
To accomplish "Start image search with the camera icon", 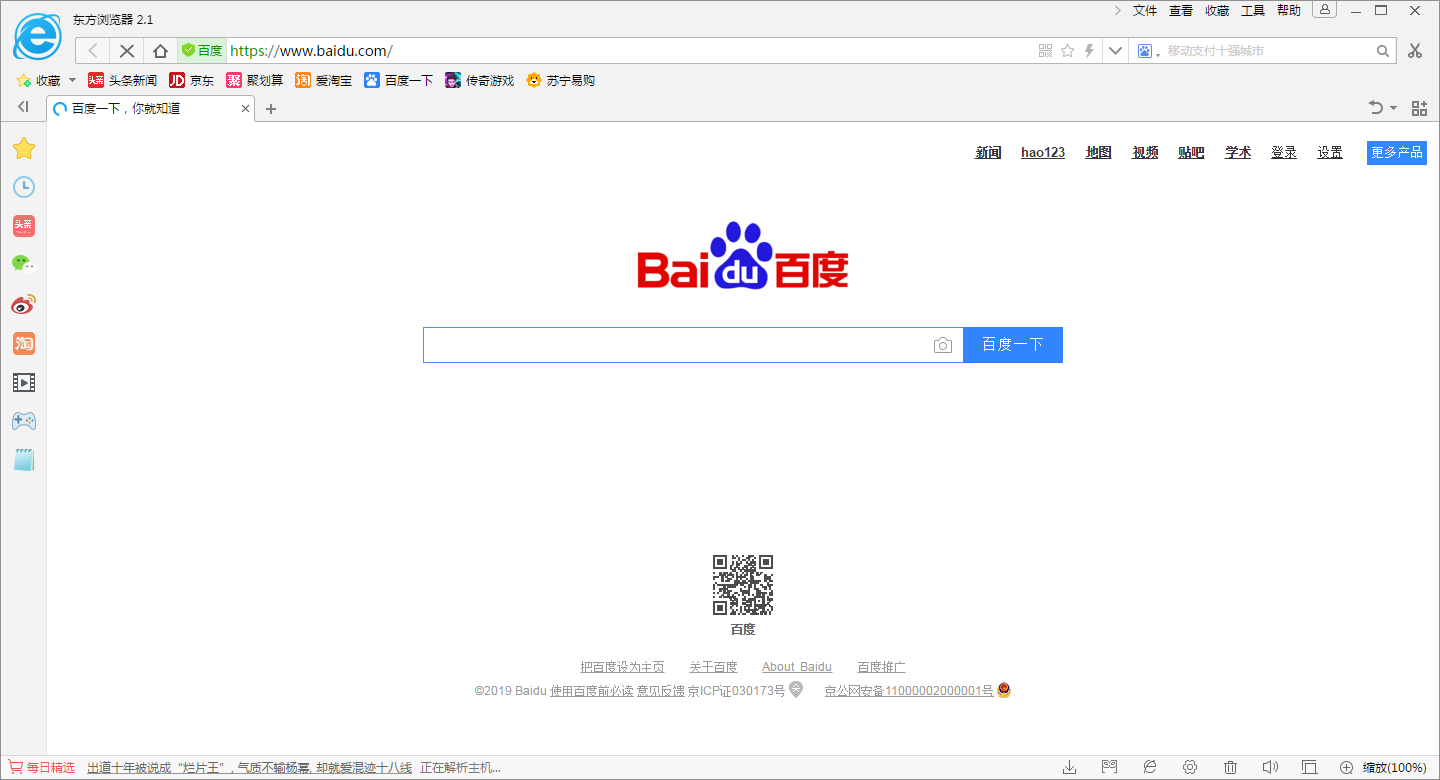I will [x=943, y=344].
